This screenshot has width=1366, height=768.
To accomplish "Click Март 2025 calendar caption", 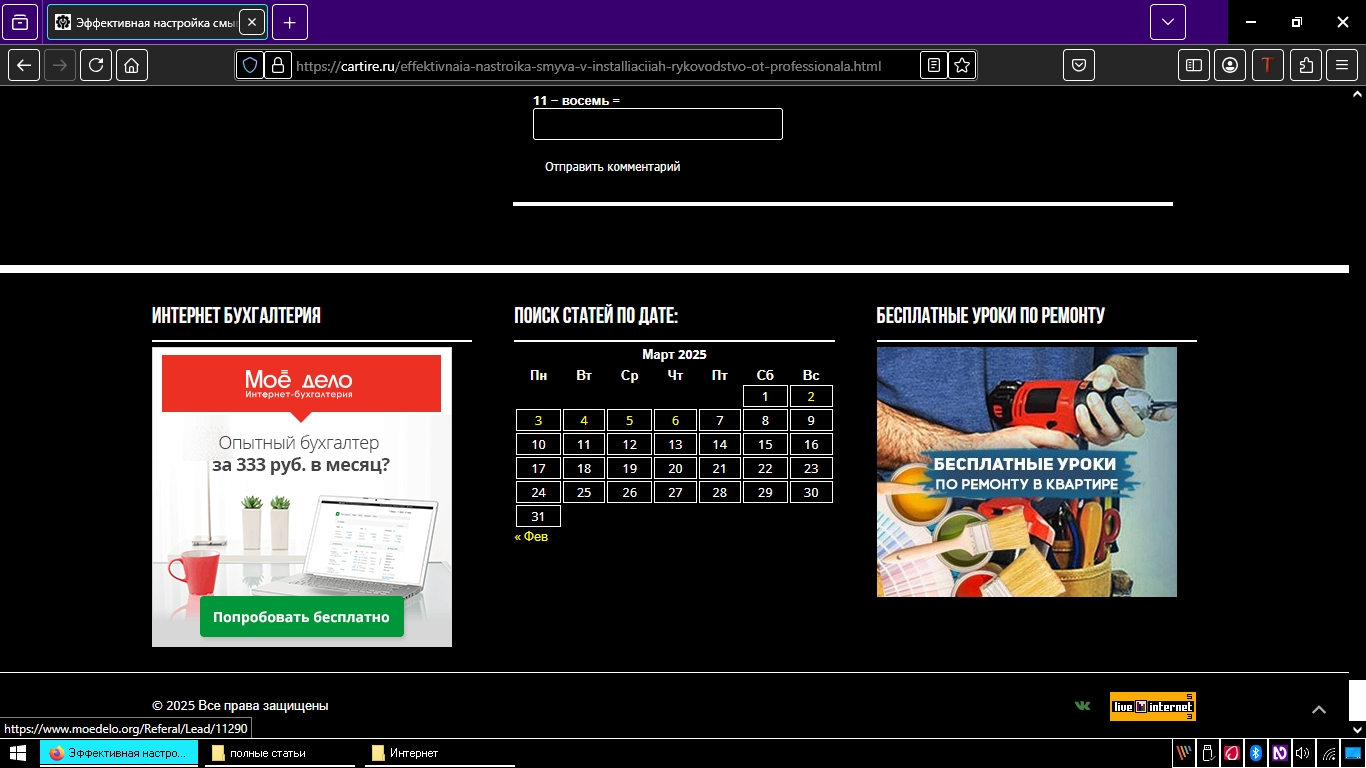I will pos(674,355).
